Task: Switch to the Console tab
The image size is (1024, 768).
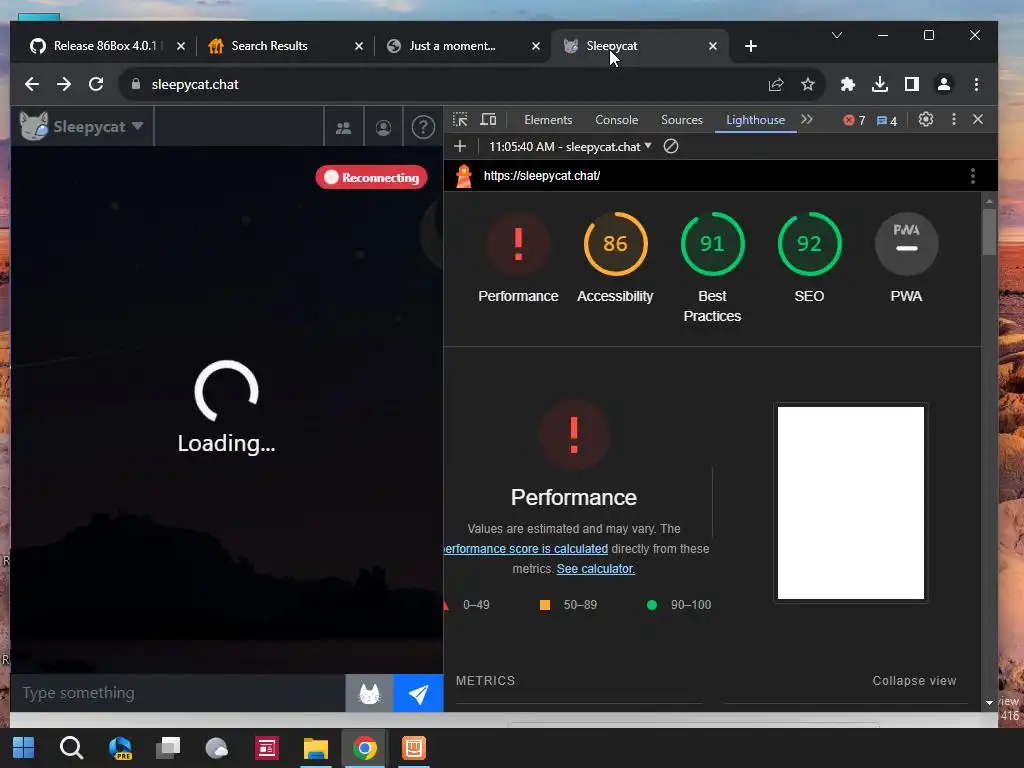Action: coord(616,120)
